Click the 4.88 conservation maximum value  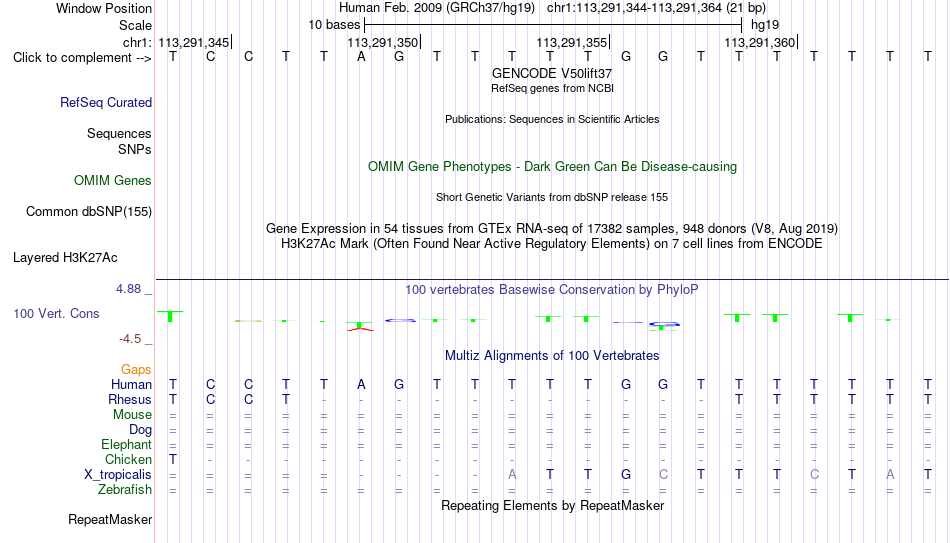click(128, 289)
